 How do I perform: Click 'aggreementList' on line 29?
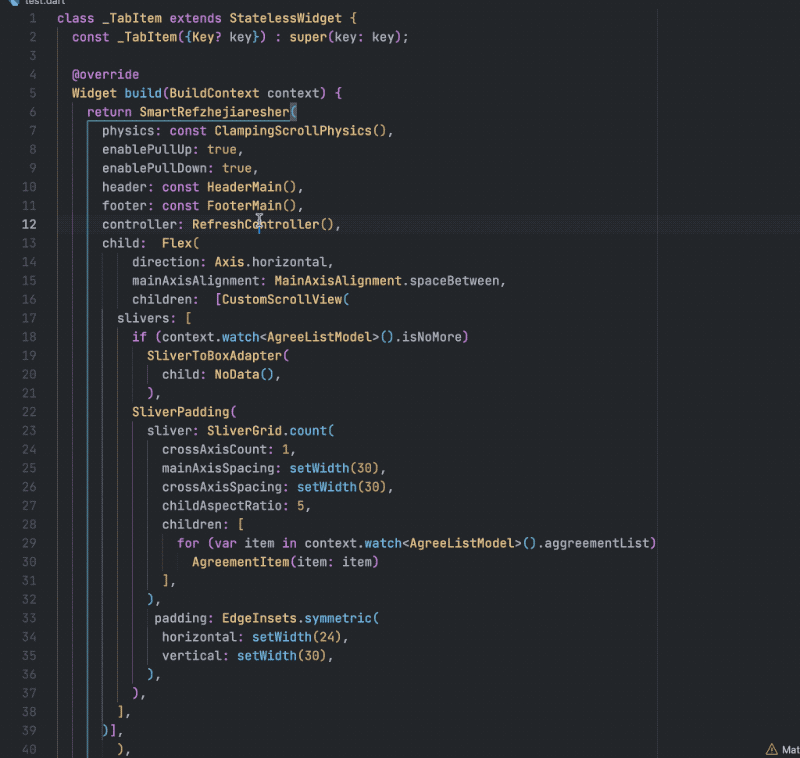(597, 543)
